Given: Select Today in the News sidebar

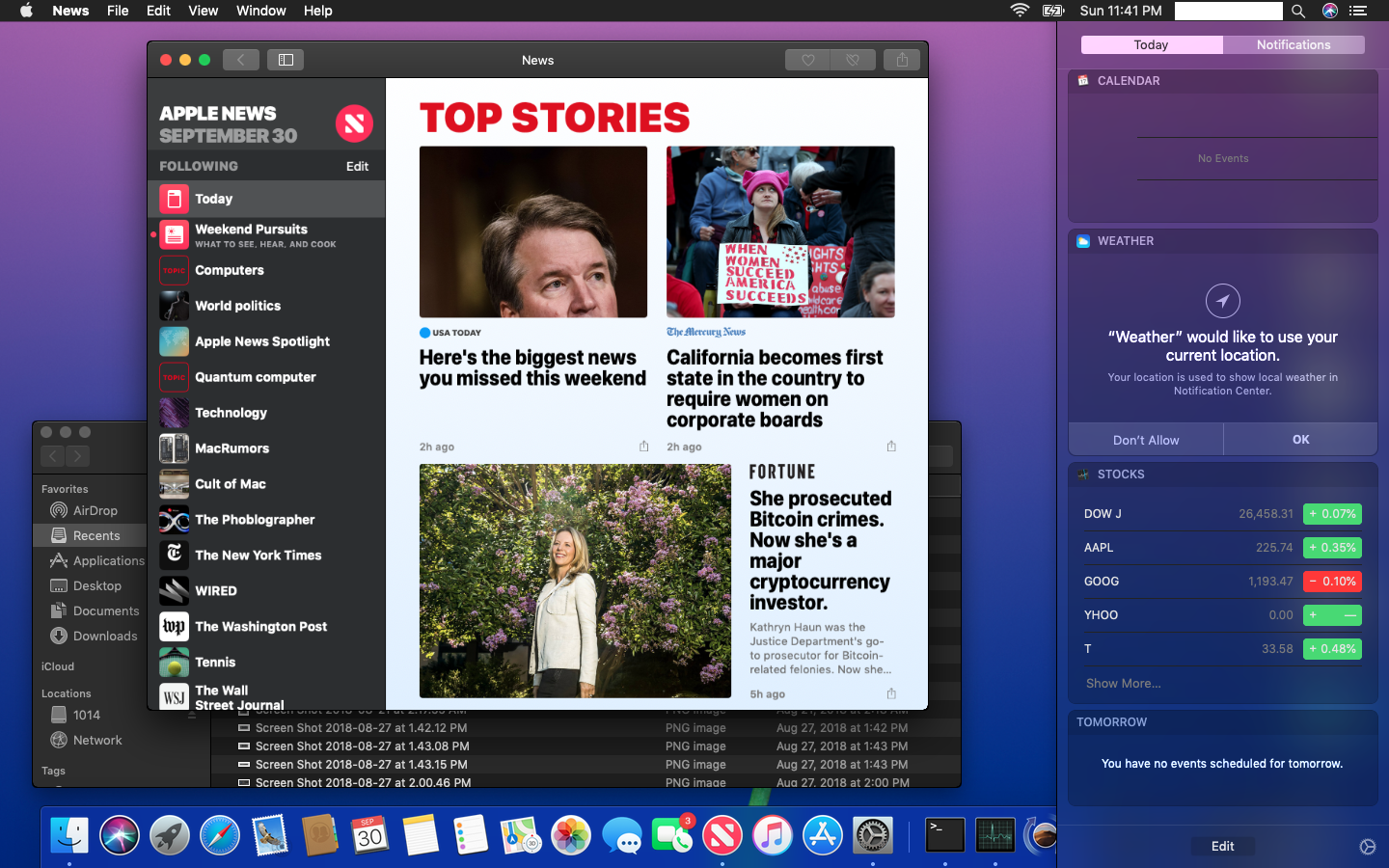Looking at the screenshot, I should [x=266, y=199].
